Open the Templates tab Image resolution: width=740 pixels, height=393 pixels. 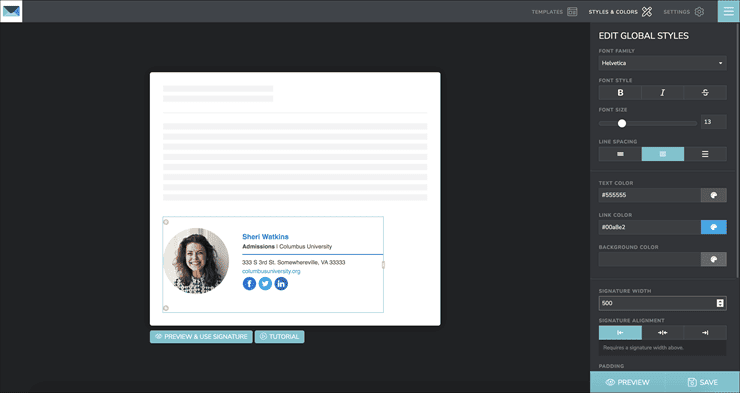pos(554,12)
